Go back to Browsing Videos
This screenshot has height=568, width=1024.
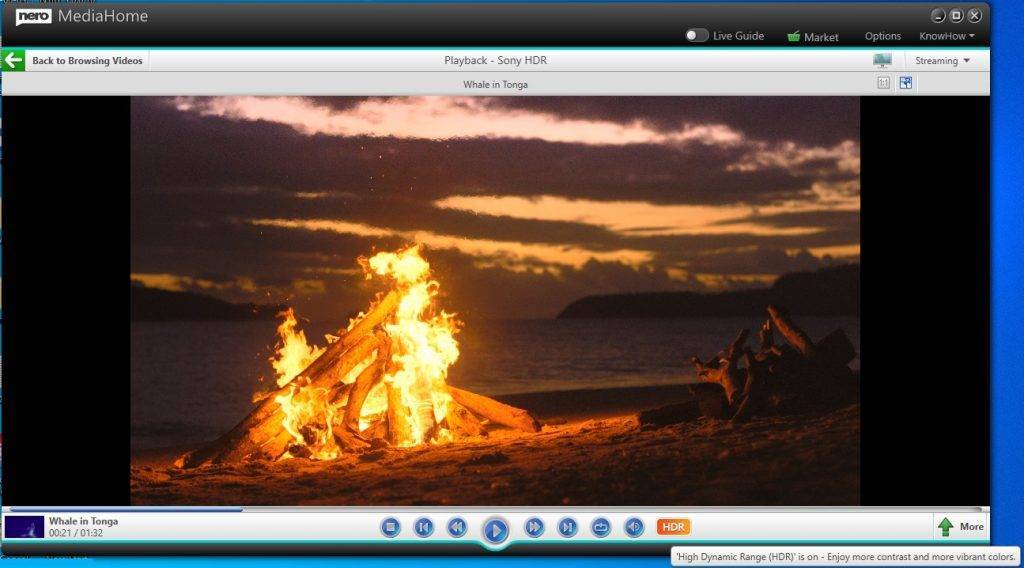(87, 61)
